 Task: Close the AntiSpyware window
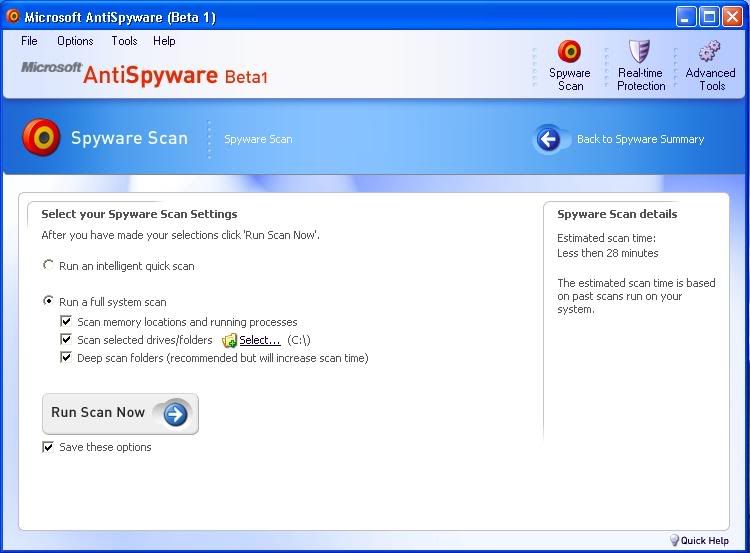pyautogui.click(x=732, y=17)
